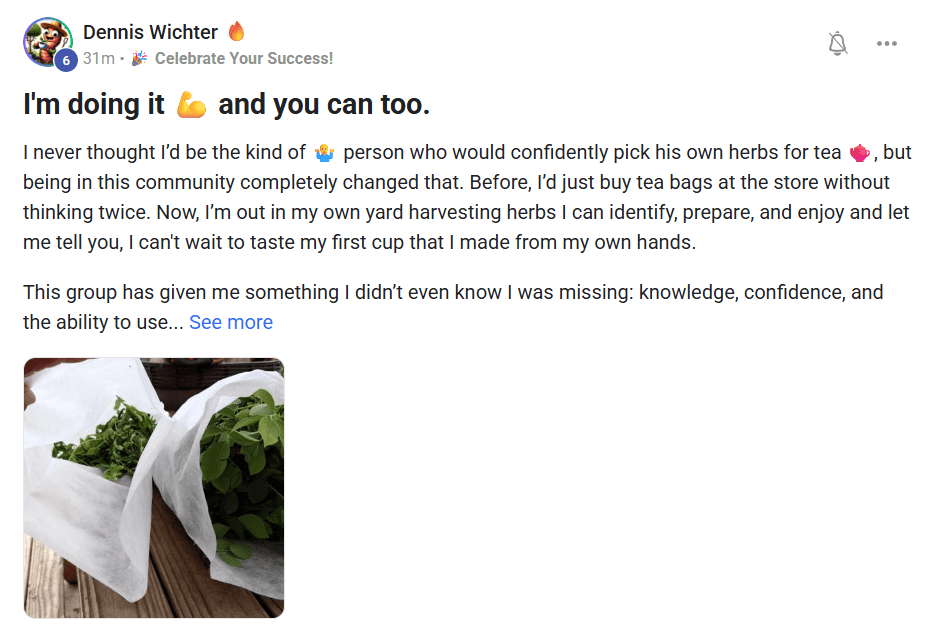
Task: Click the shrugging person emoji
Action: [324, 153]
